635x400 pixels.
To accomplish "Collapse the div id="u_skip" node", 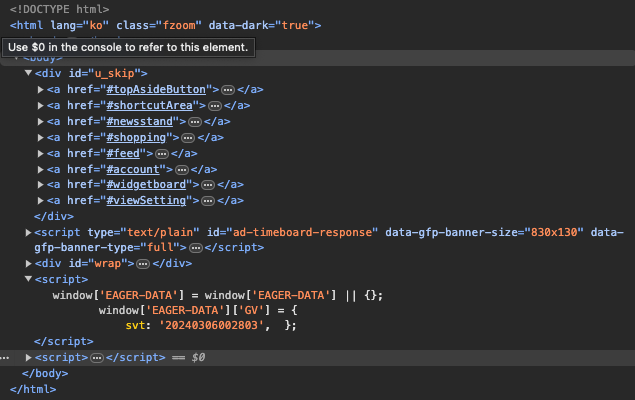I will (x=28, y=73).
